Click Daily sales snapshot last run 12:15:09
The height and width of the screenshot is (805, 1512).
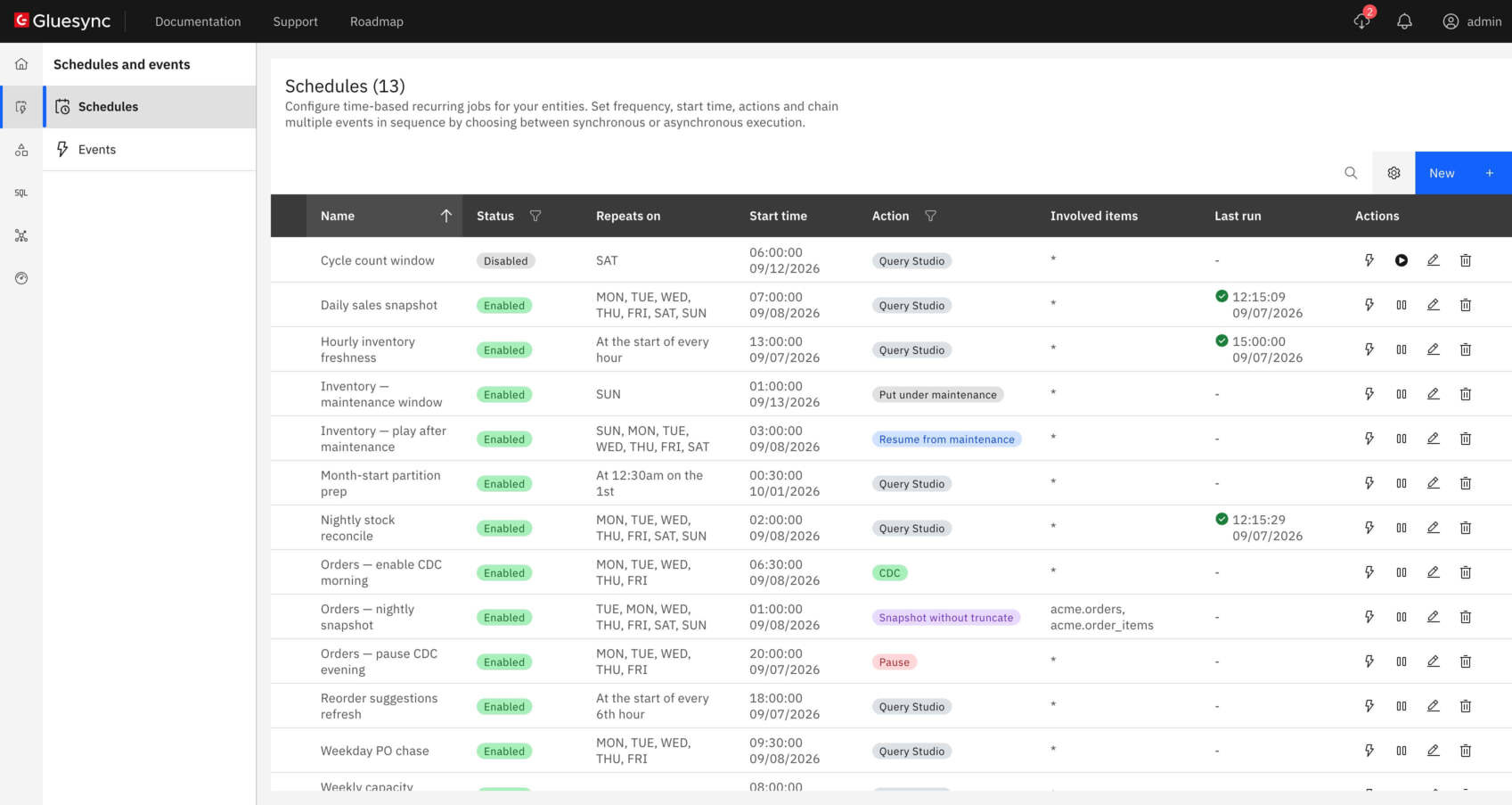[1259, 305]
